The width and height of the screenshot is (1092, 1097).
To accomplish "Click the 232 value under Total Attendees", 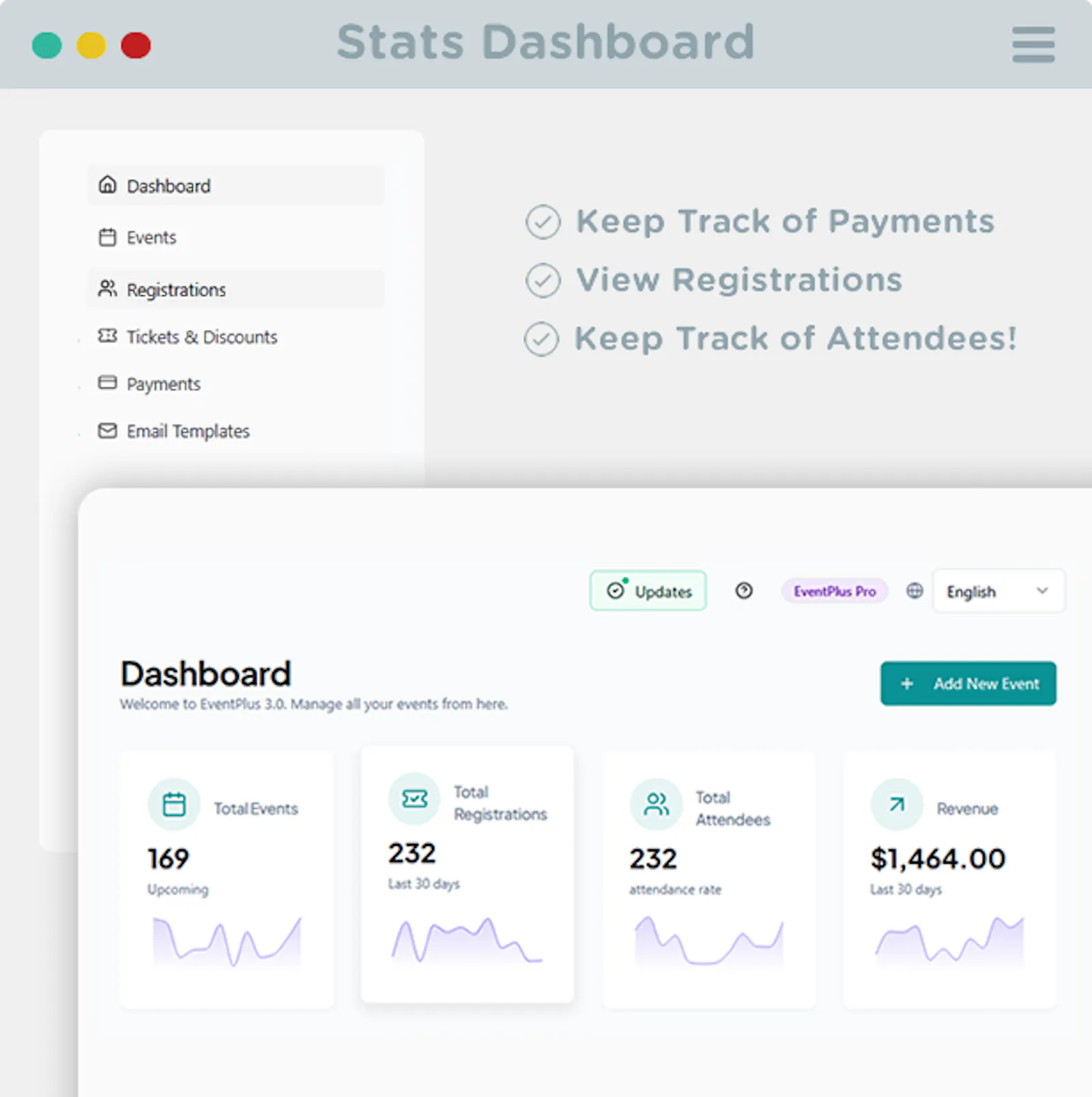I will (x=653, y=859).
